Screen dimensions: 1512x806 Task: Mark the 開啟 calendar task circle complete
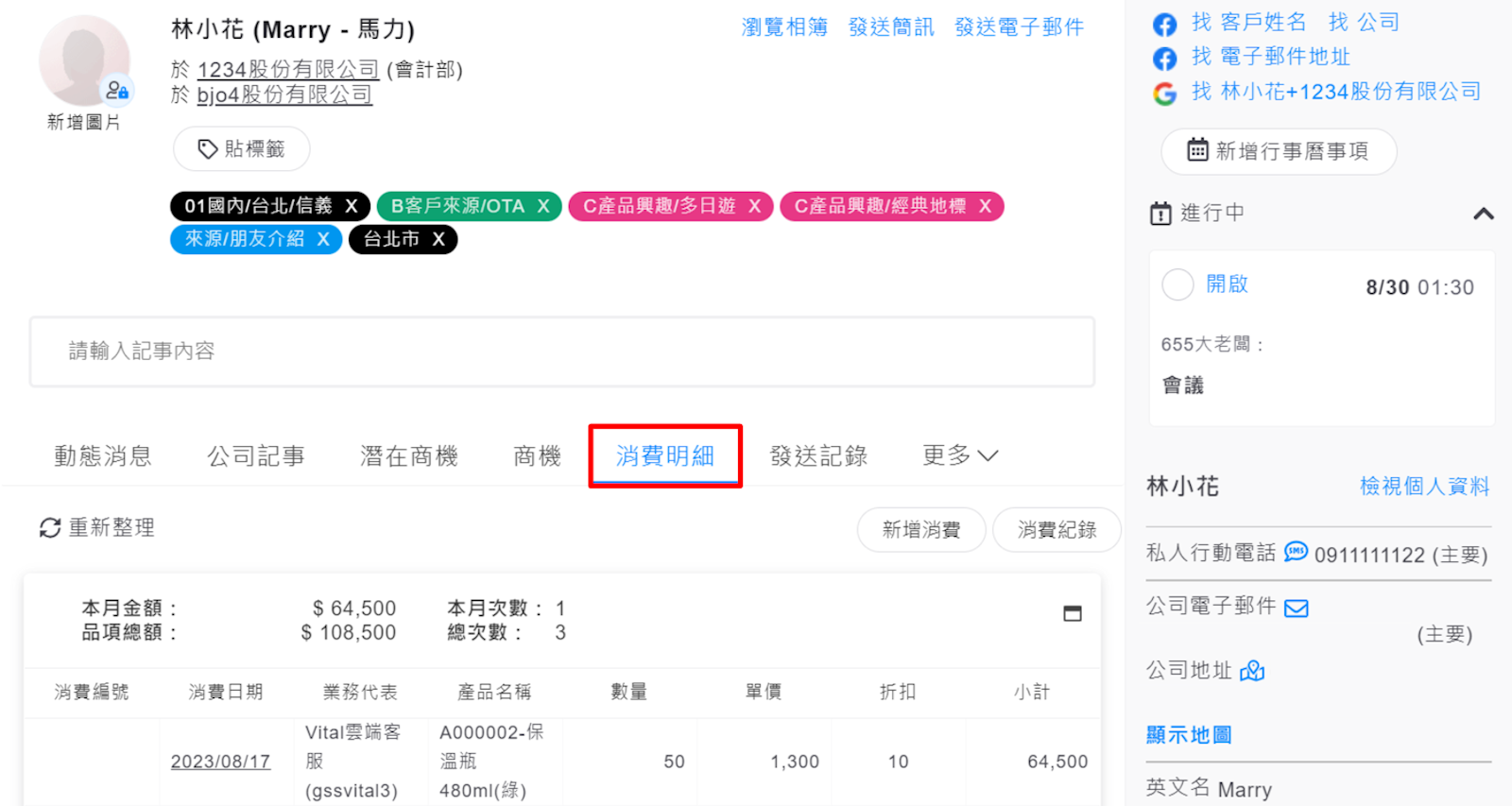pos(1177,284)
